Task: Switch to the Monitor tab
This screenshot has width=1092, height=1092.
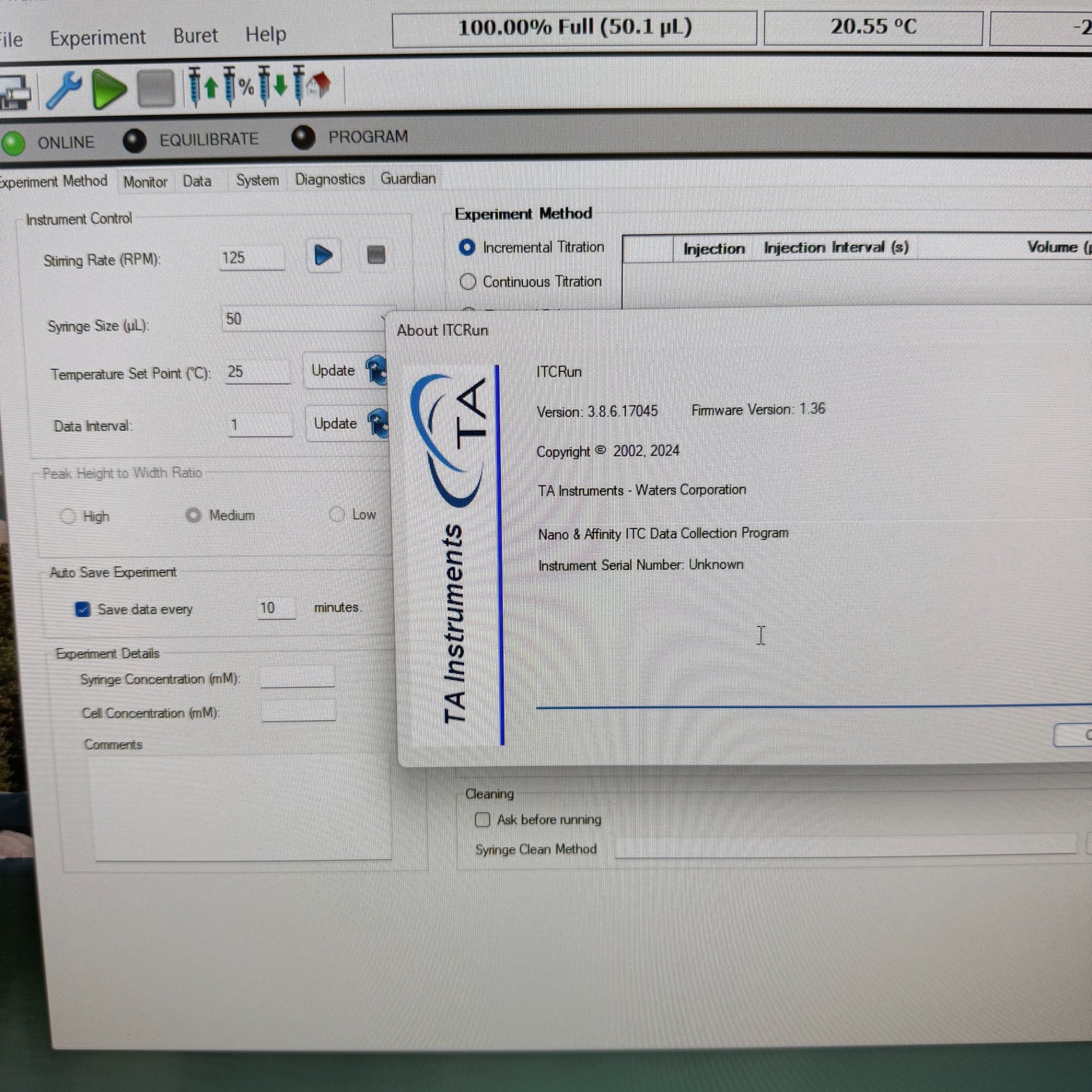Action: (145, 182)
